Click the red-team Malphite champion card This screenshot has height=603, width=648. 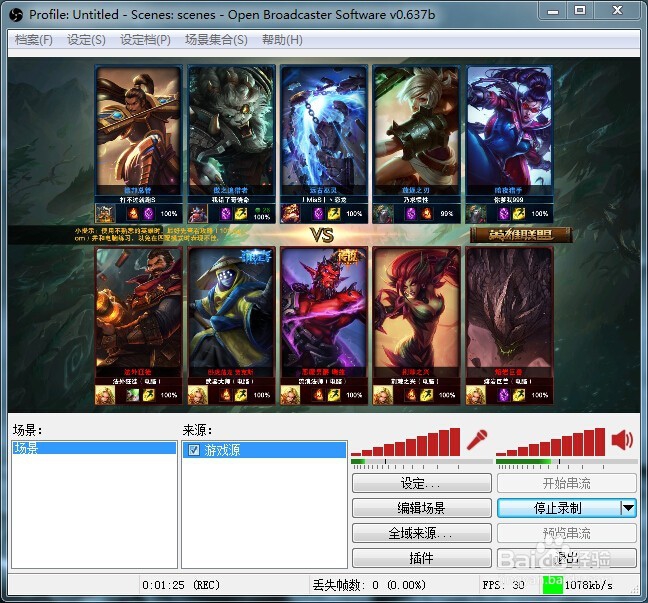tap(509, 326)
